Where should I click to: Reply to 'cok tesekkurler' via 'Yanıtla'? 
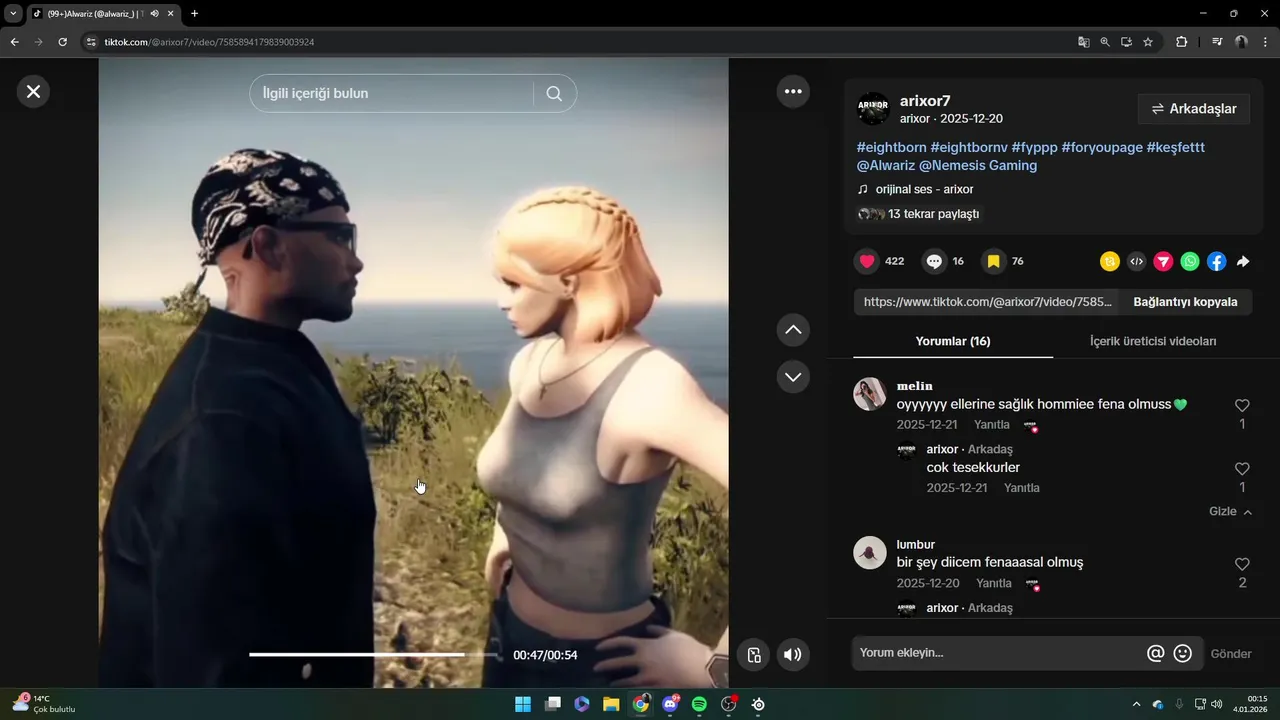1022,488
